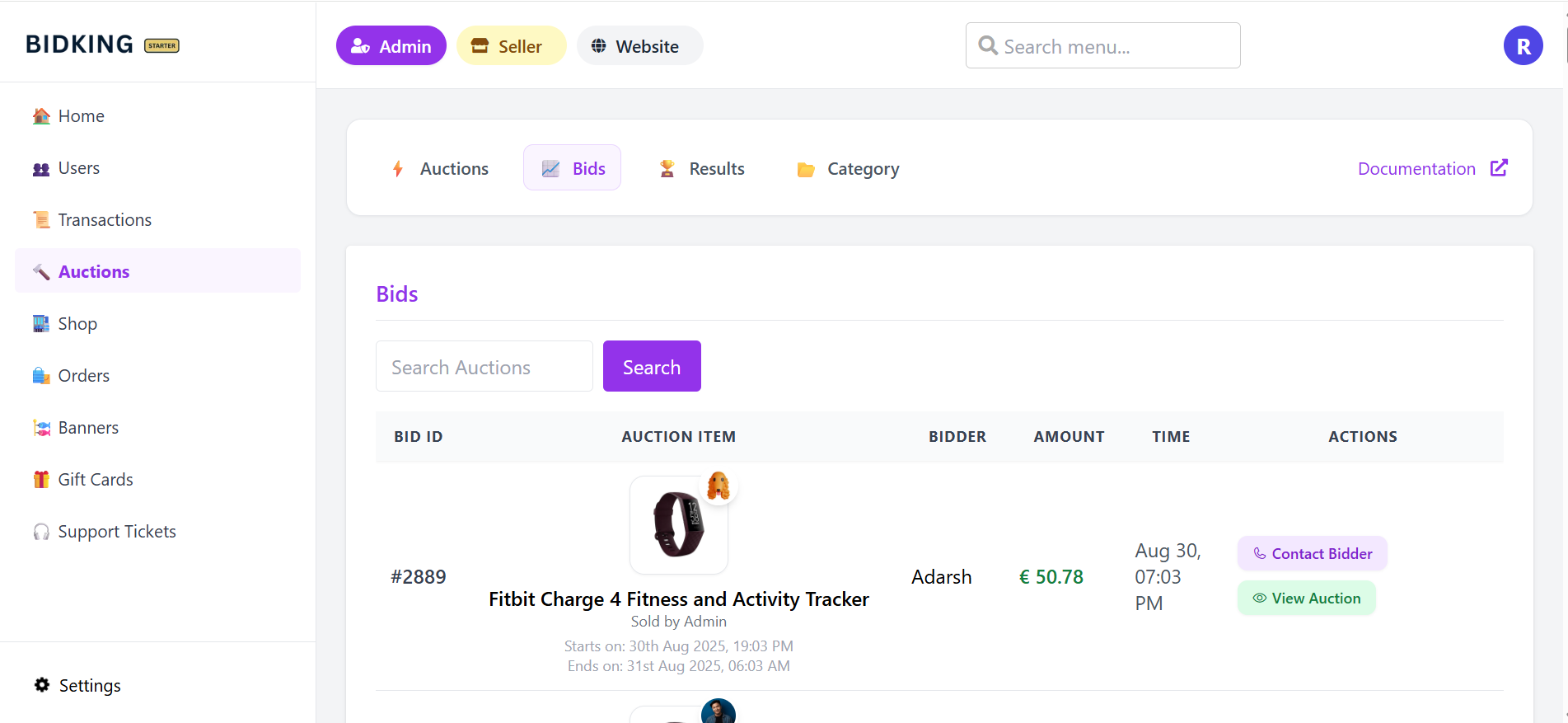Focus the Search Auctions input field
Image resolution: width=1568 pixels, height=723 pixels.
(x=484, y=367)
